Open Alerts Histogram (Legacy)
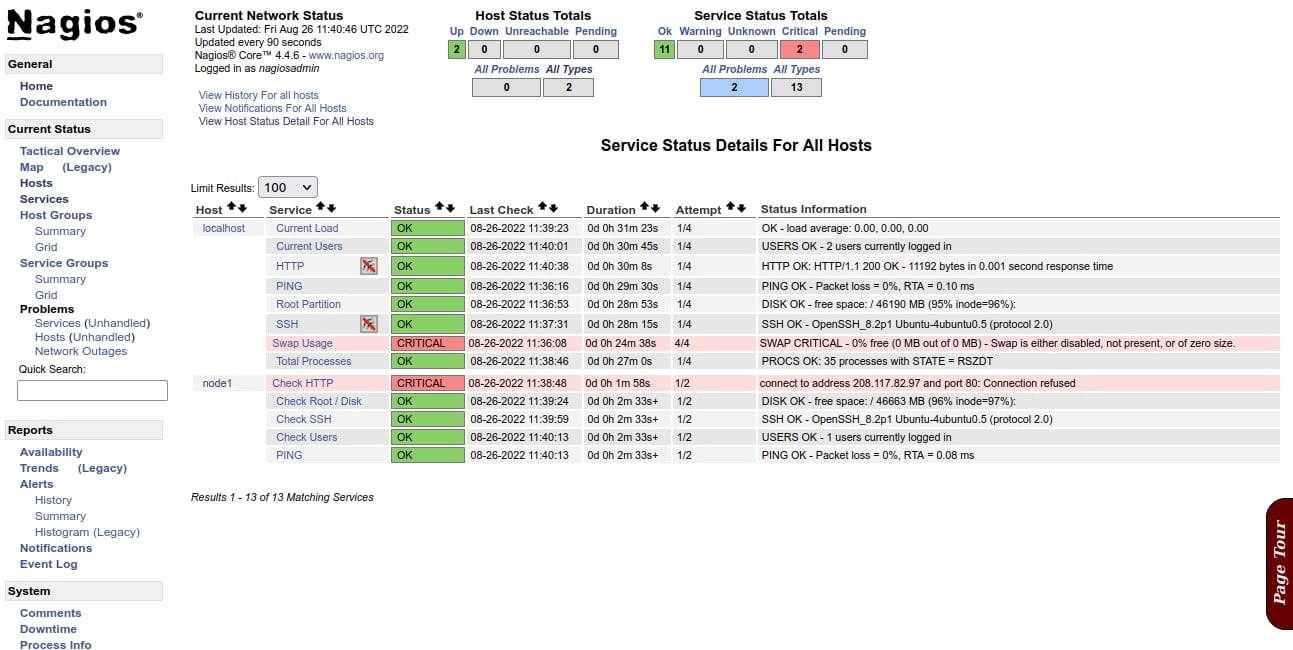This screenshot has width=1293, height=650. 87,532
